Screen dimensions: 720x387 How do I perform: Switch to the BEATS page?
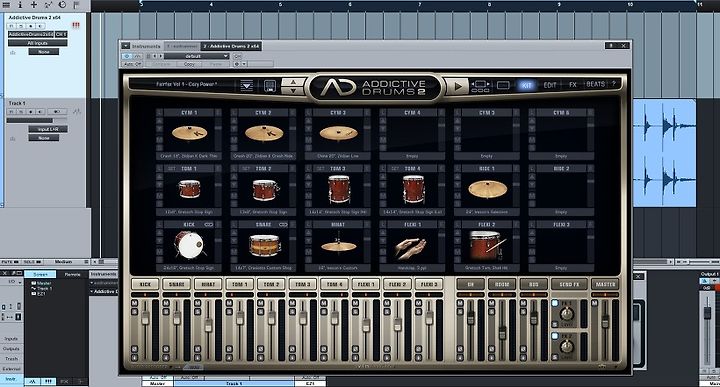596,84
